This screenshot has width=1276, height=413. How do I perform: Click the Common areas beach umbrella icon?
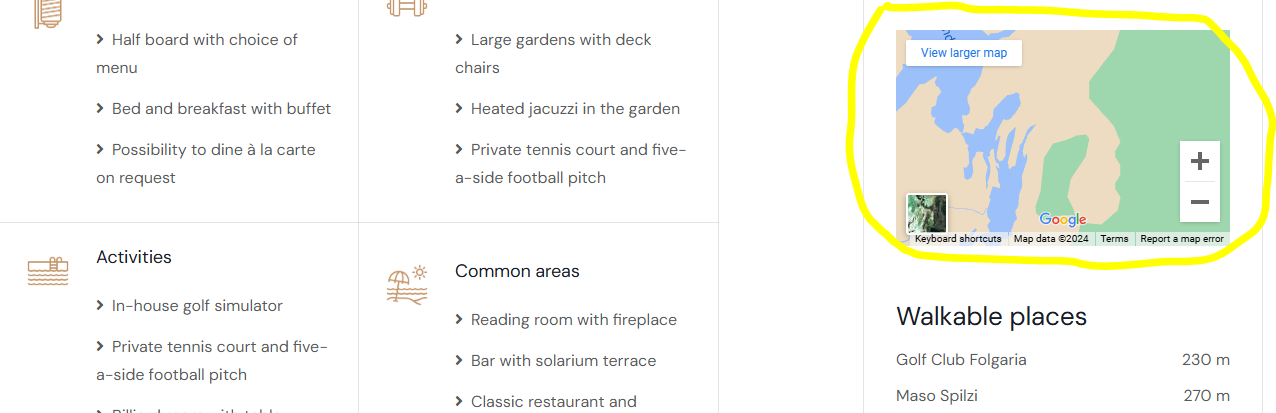[x=407, y=285]
